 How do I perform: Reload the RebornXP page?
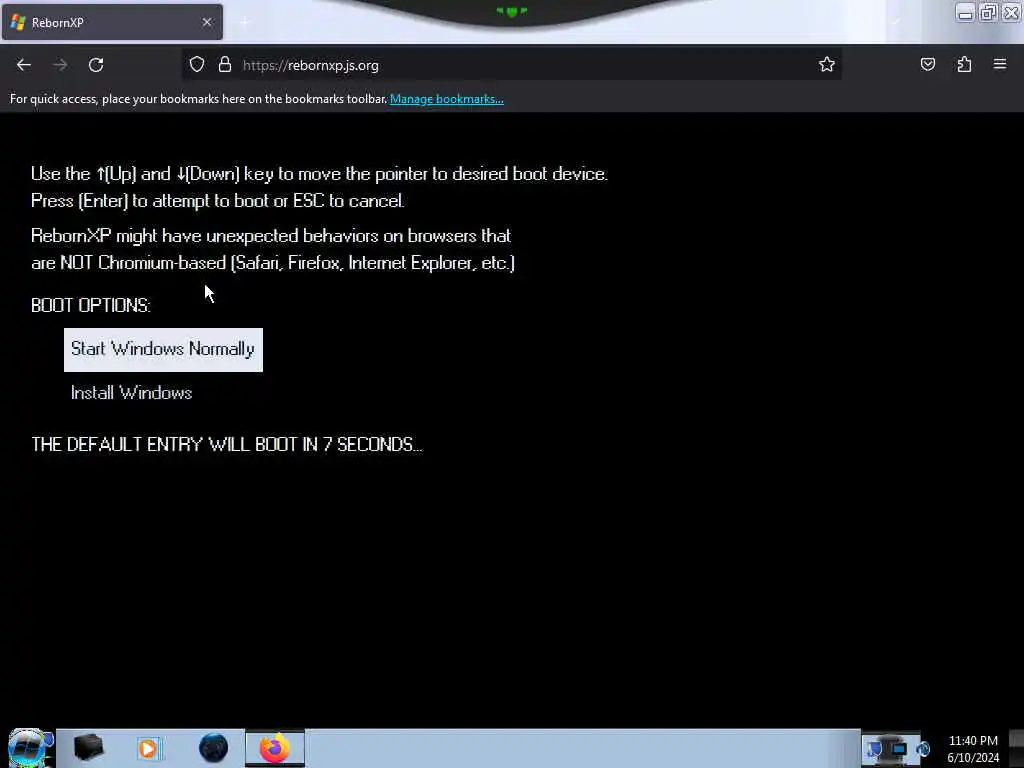tap(96, 65)
